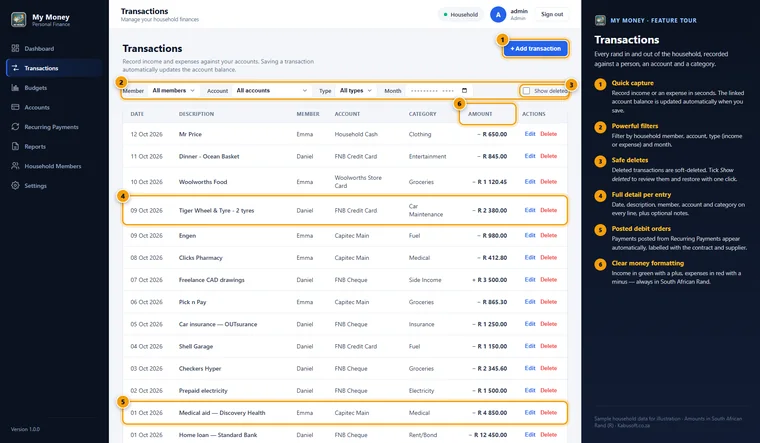Navigate to Accounts menu item
Image resolution: width=760 pixels, height=443 pixels.
tap(54, 107)
